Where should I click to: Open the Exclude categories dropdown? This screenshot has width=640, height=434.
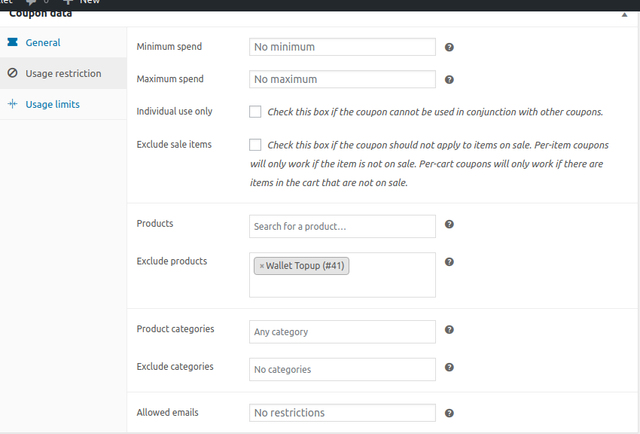(342, 369)
